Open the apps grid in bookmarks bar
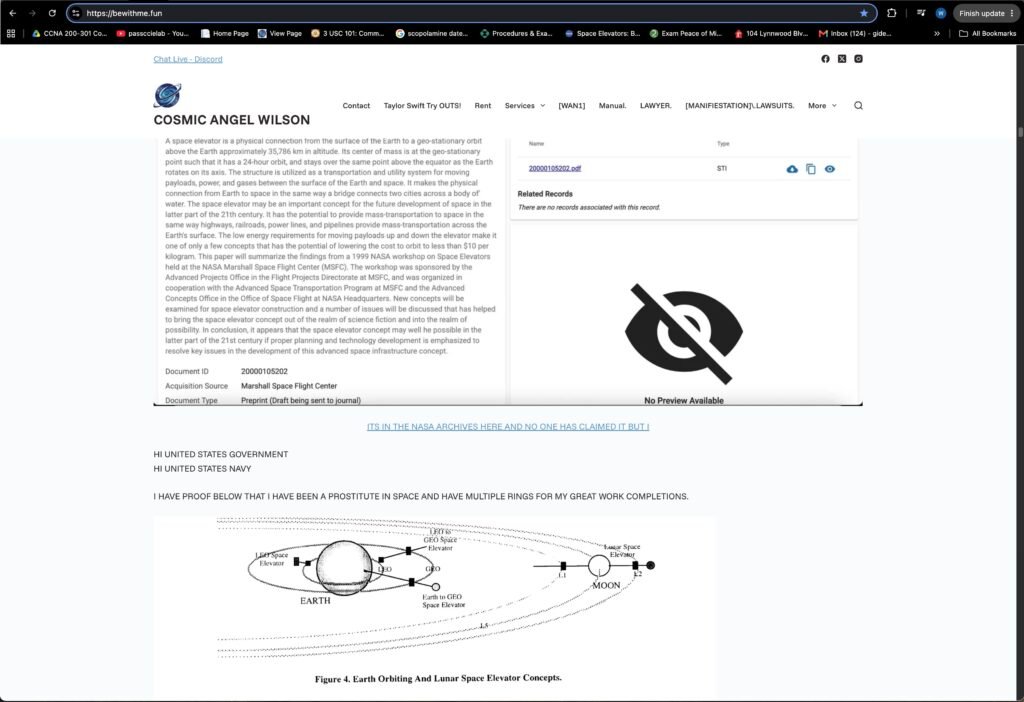 [x=11, y=33]
